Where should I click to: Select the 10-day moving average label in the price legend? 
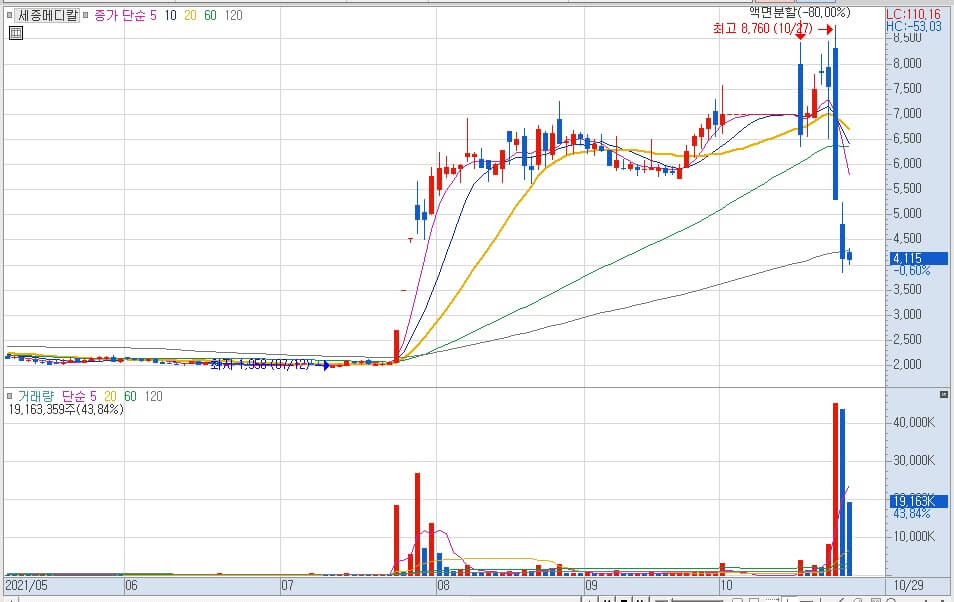[170, 15]
